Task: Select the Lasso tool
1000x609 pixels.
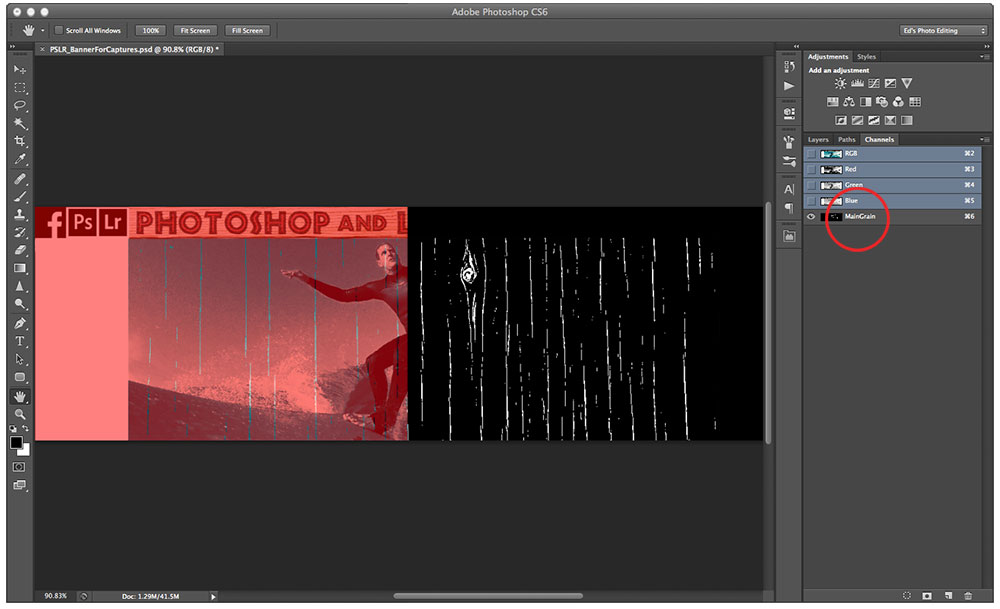Action: pyautogui.click(x=20, y=105)
